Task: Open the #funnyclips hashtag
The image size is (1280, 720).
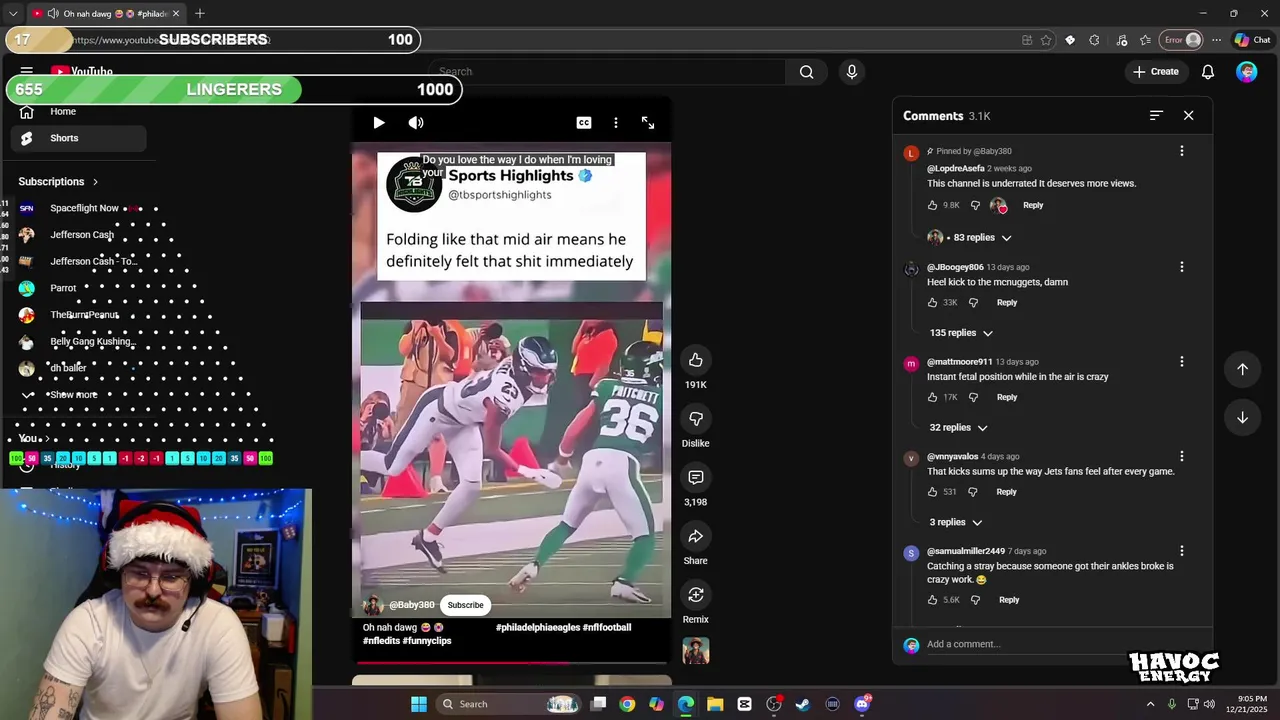Action: (x=427, y=641)
